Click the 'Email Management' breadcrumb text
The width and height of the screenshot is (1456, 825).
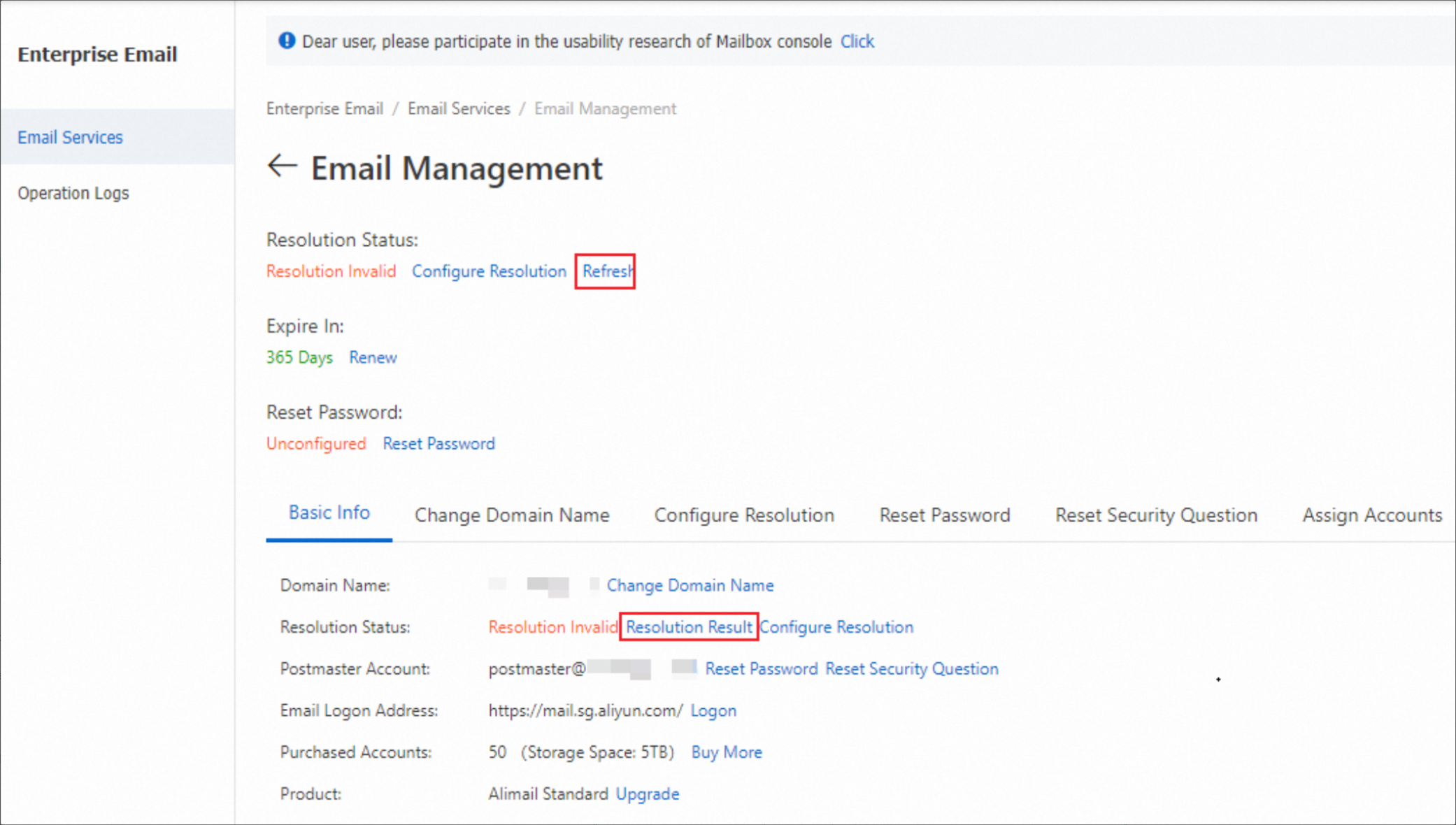tap(606, 109)
